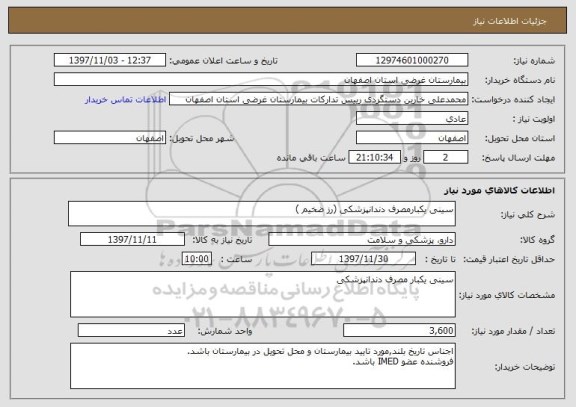The width and height of the screenshot is (576, 407).
Task: Select the need number field 12974601000270
Action: click(412, 60)
